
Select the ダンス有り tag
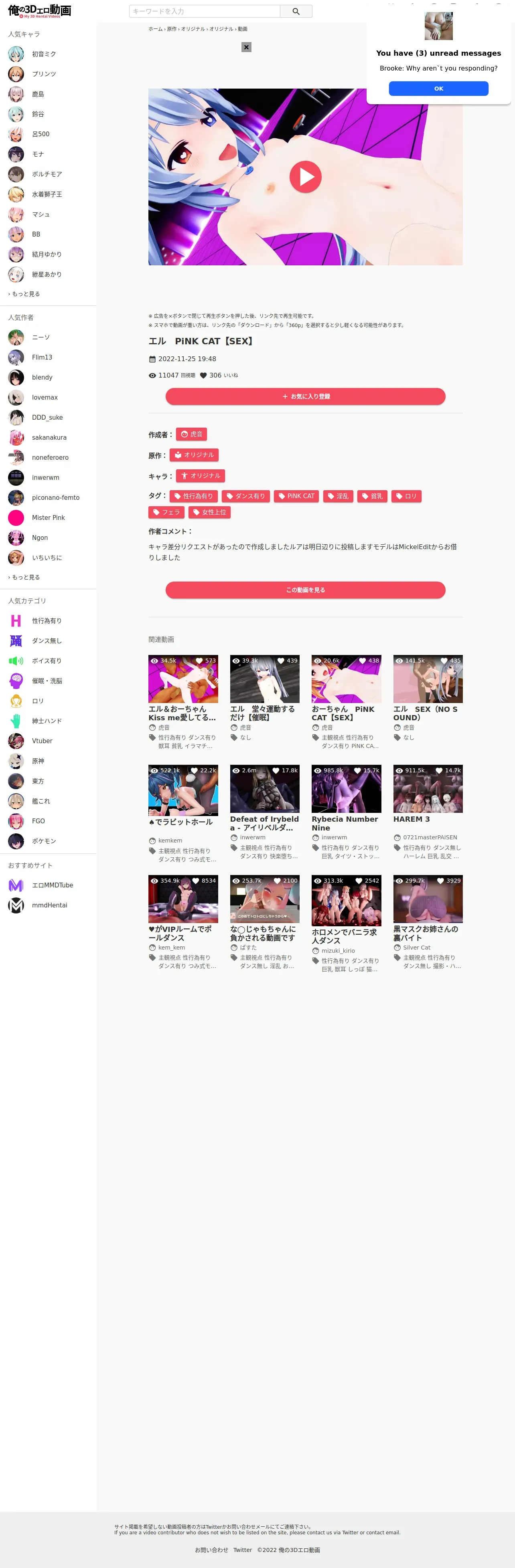(245, 496)
